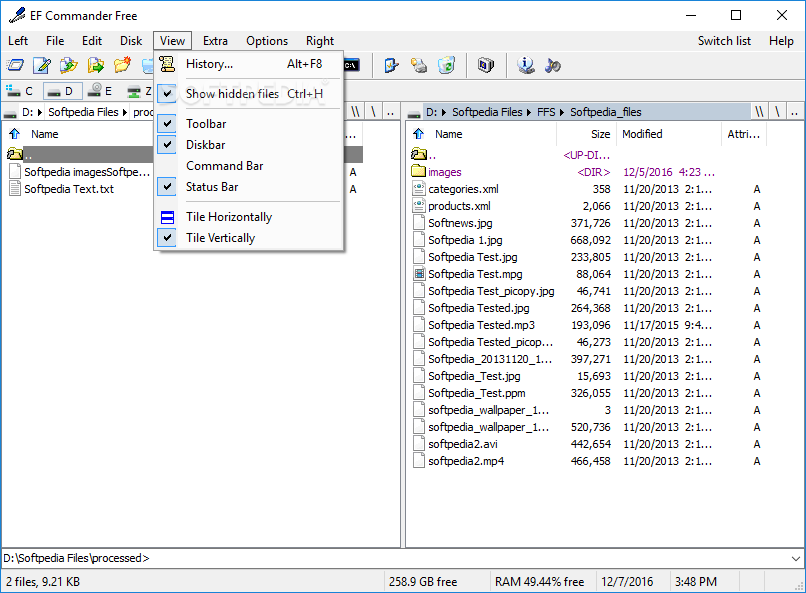The width and height of the screenshot is (806, 593).
Task: Toggle the Diskbar visibility option
Action: pos(249,145)
